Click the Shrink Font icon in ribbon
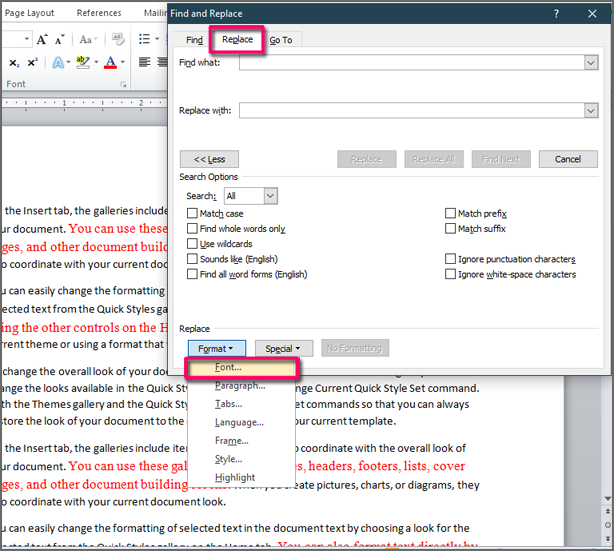 60,39
